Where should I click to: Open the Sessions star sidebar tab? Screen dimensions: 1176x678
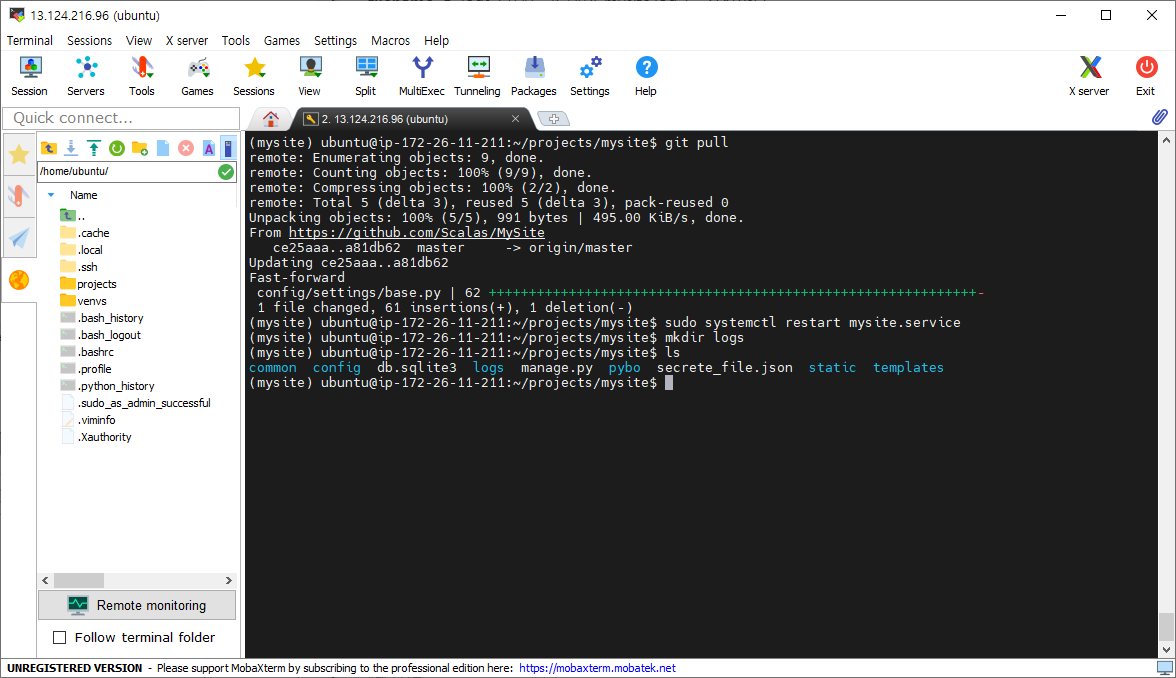19,154
